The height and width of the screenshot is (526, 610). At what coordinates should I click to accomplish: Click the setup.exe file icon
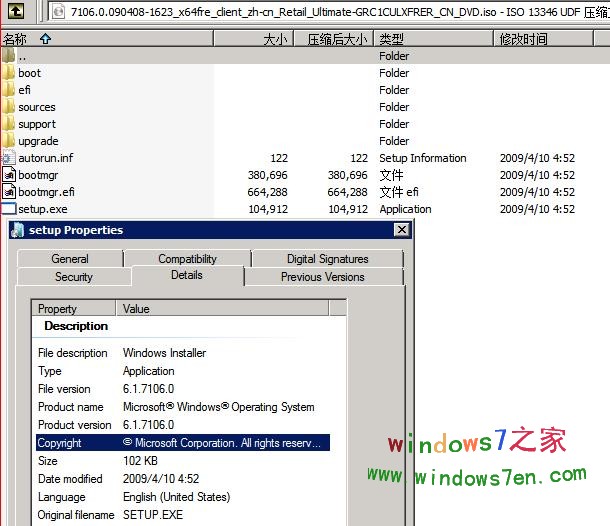coord(9,209)
